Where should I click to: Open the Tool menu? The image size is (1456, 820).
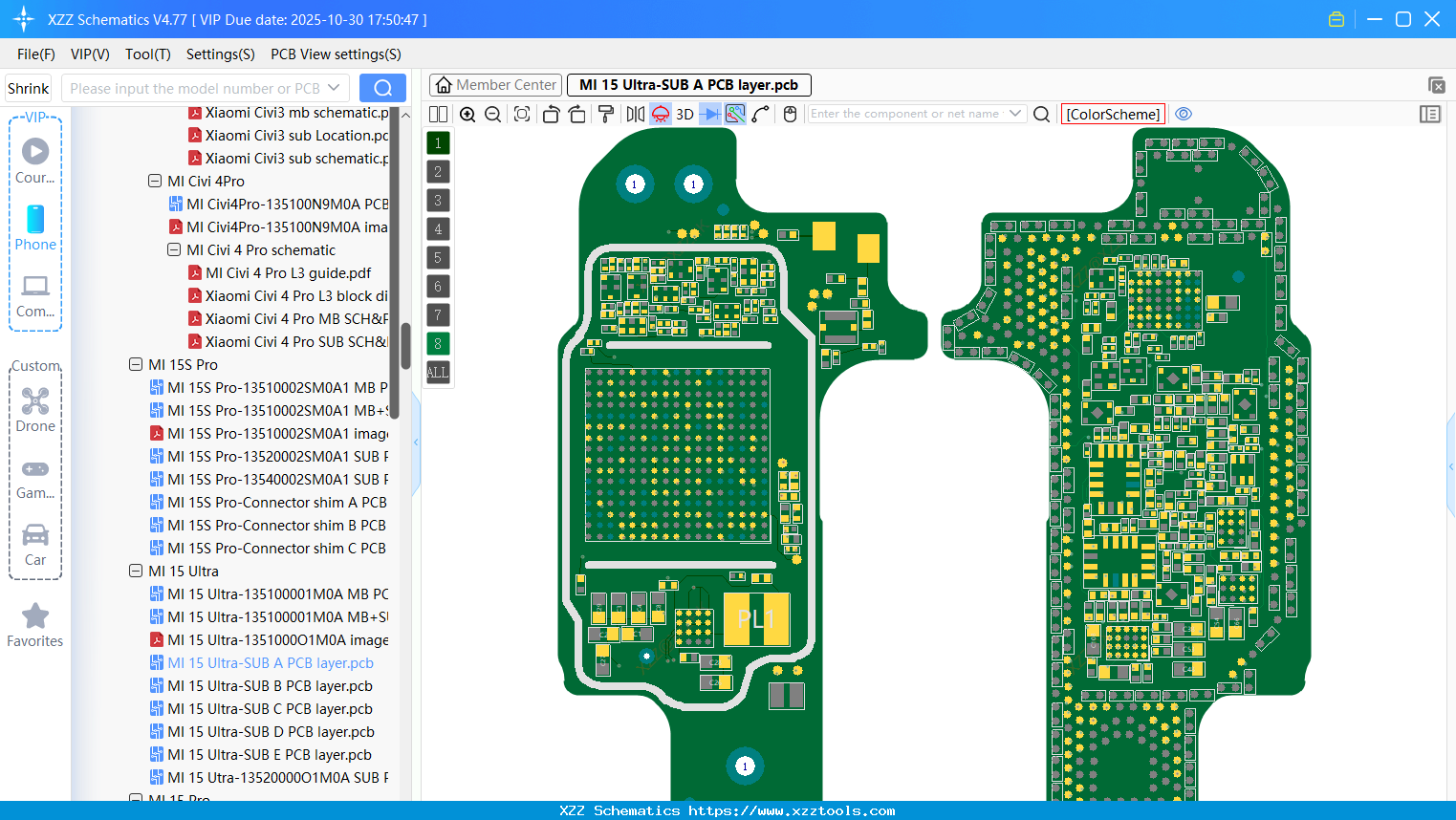[x=147, y=54]
